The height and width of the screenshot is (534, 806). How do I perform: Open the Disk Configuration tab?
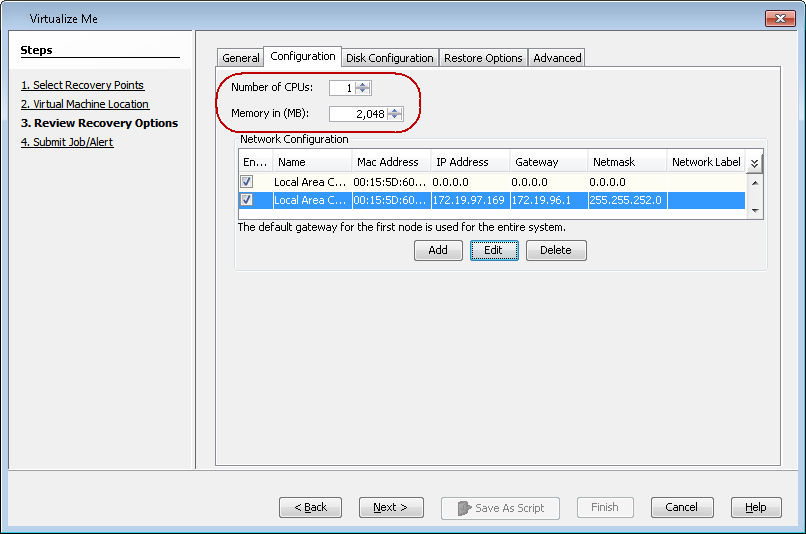tap(389, 58)
